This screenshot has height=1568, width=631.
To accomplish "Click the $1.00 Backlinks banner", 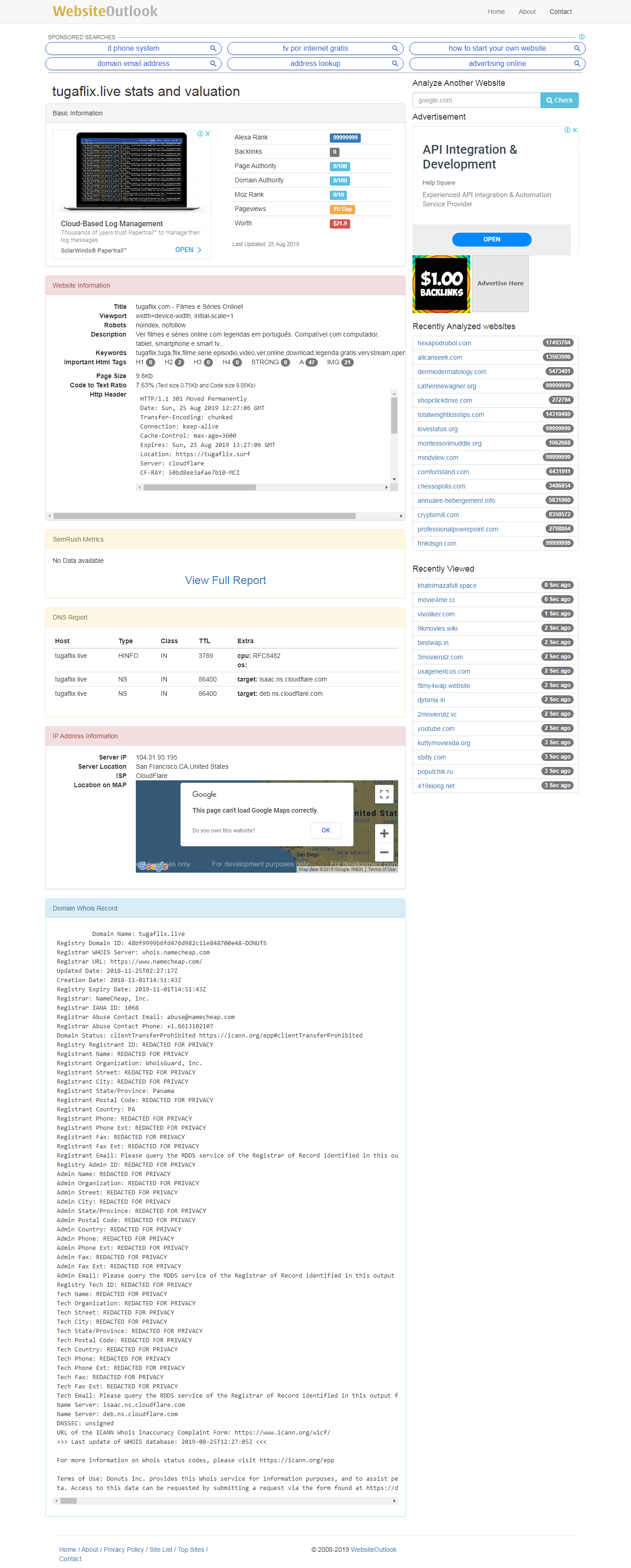I will point(441,284).
